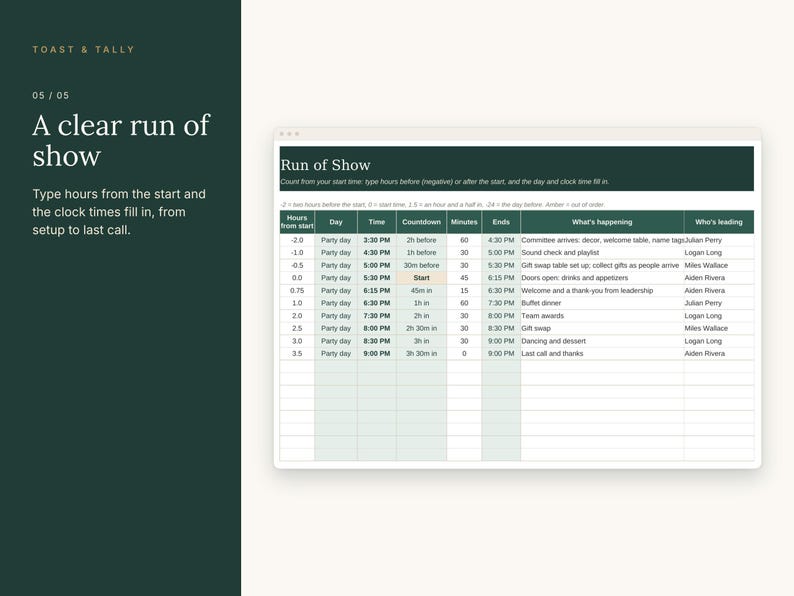This screenshot has width=794, height=596.
Task: Select the Sound check and playlist cell
Action: pos(602,253)
